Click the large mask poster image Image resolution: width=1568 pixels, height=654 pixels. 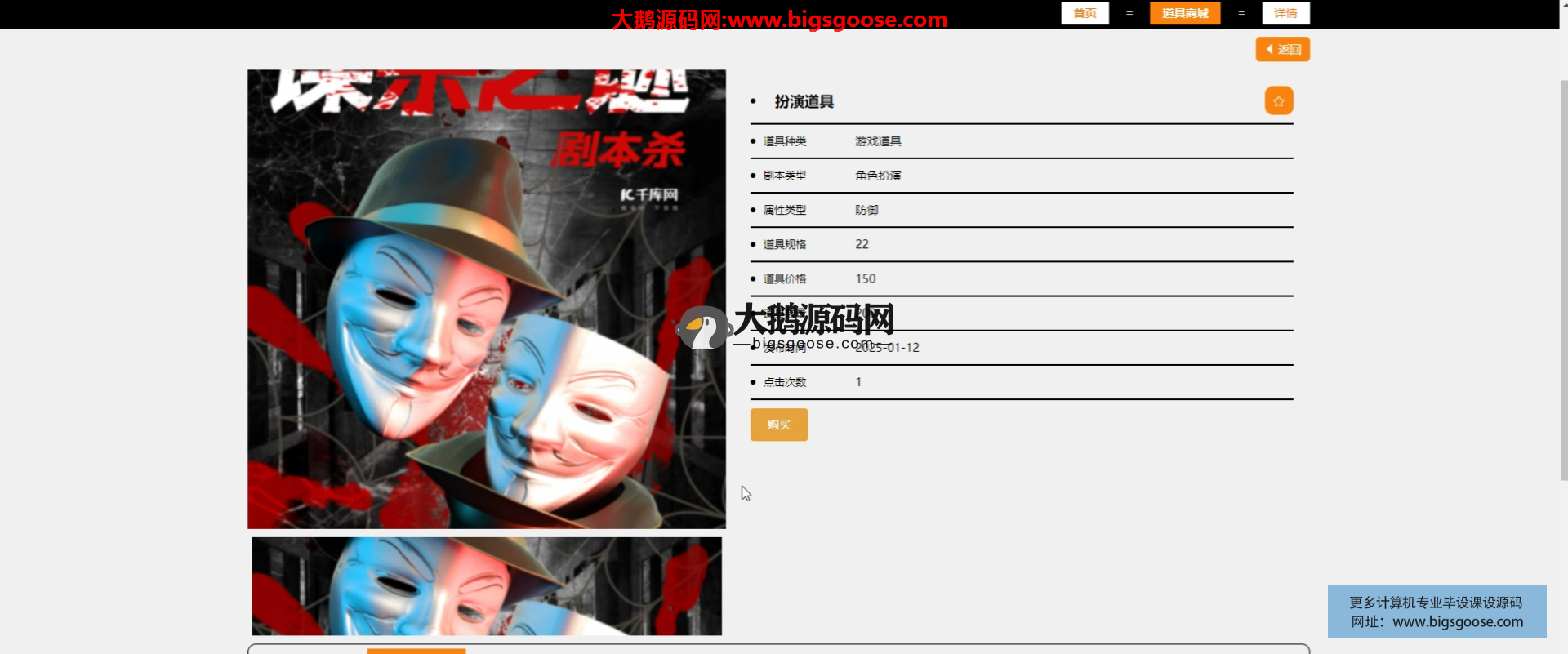tap(487, 299)
